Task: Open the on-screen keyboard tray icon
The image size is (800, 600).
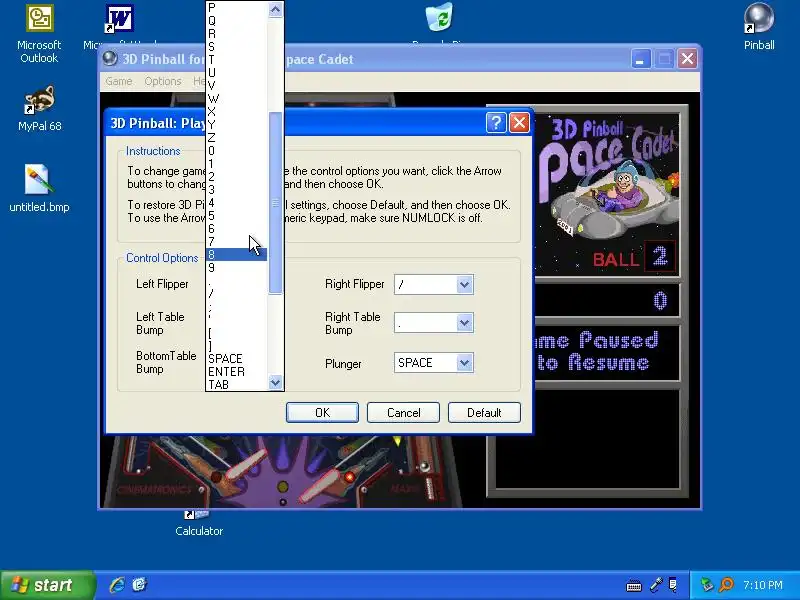Action: 634,585
